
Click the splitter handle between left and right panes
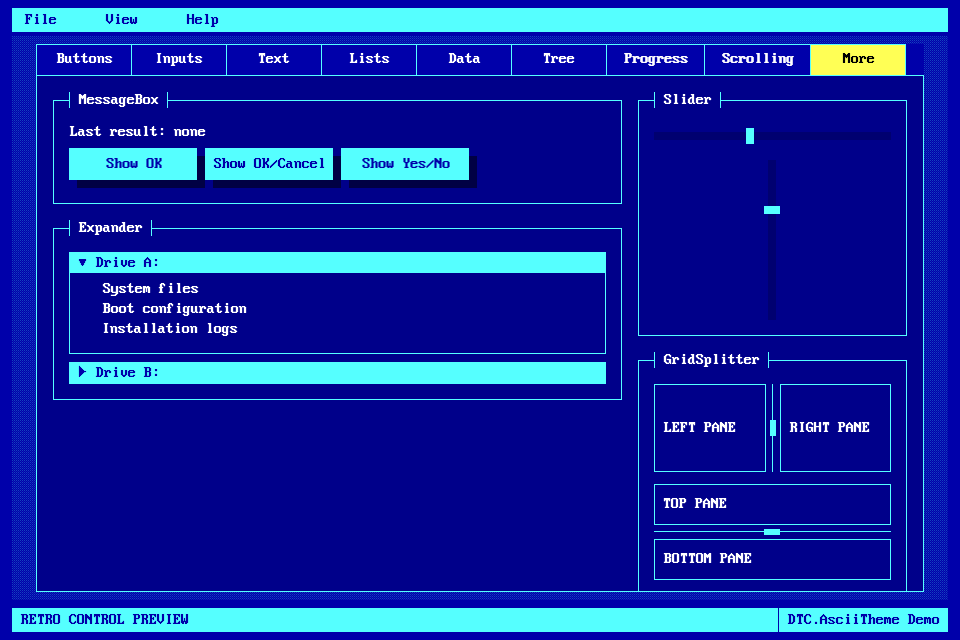click(773, 428)
